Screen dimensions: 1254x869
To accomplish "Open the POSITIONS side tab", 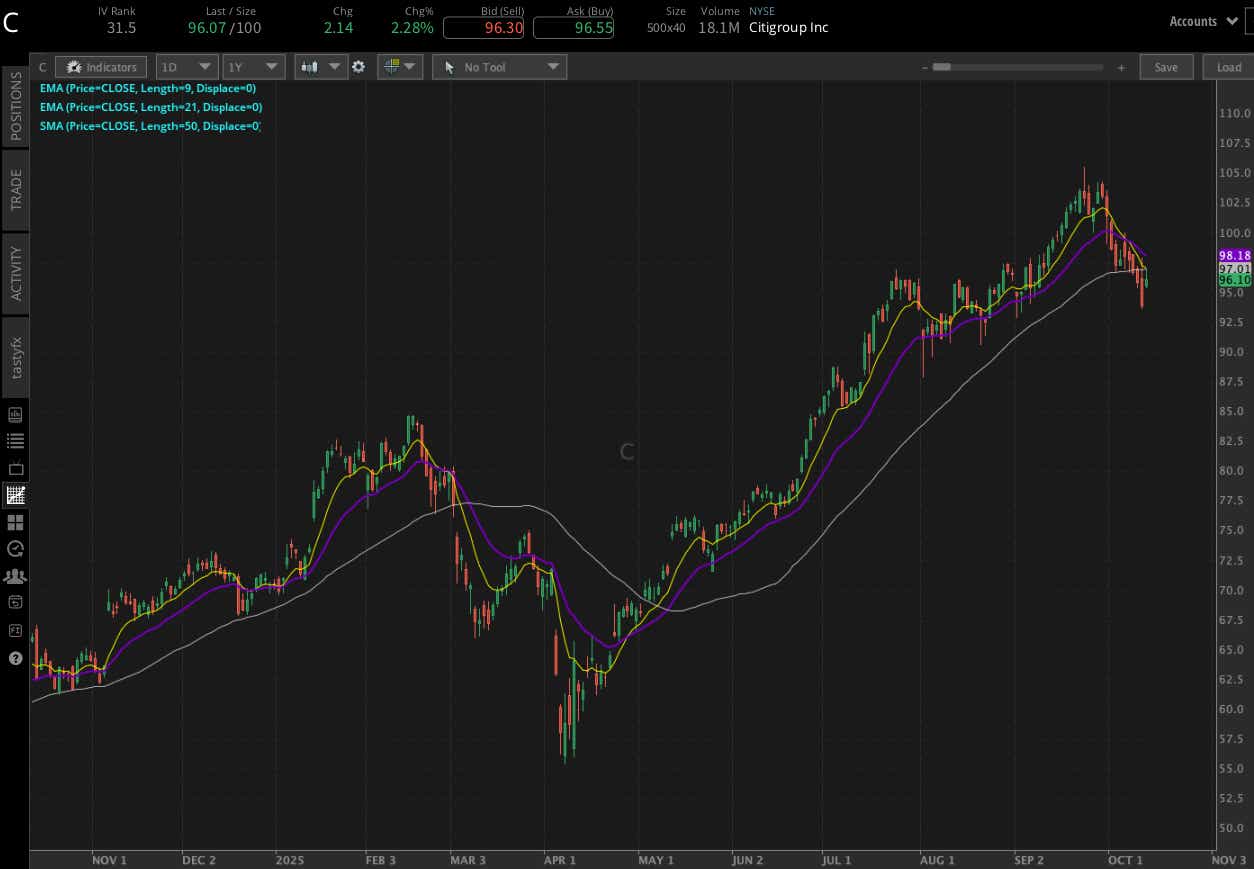I will 15,106.
